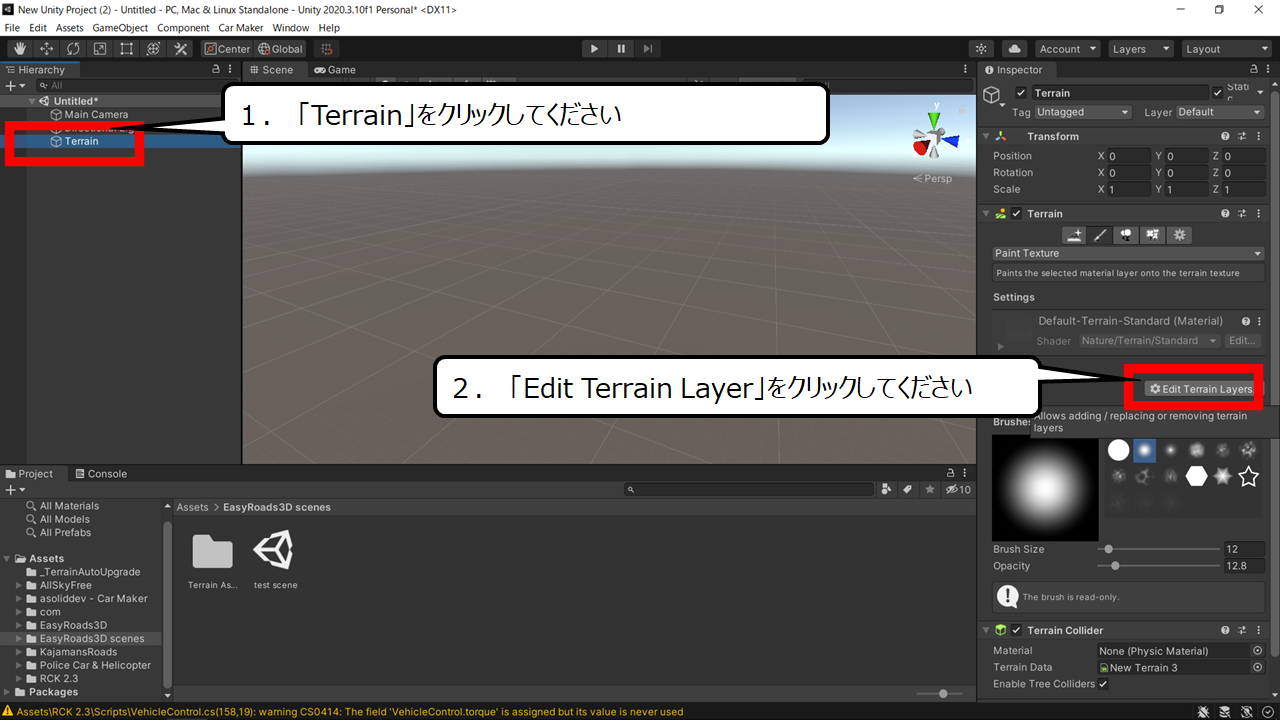Screen dimensions: 1280x720
Task: Select Paint Terrain brush tool icon
Action: (1101, 235)
